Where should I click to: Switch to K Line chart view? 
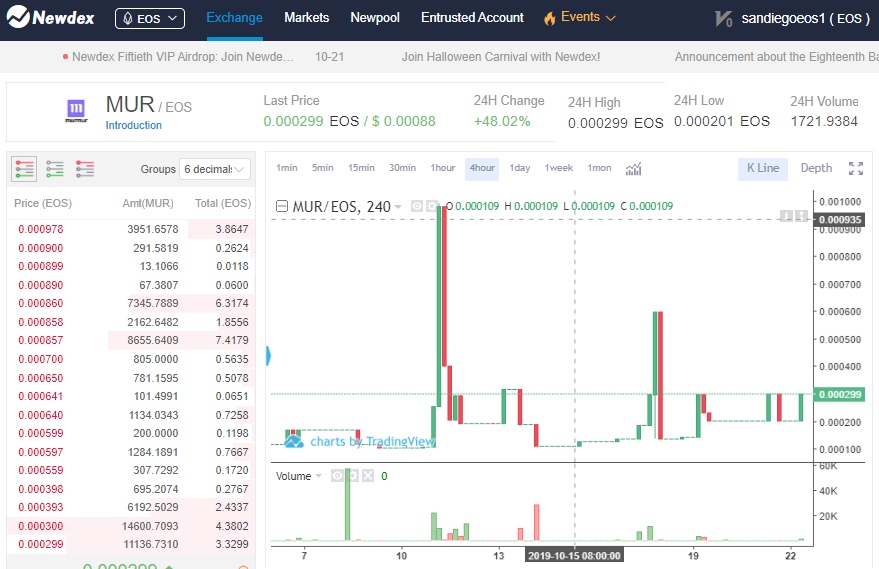763,168
